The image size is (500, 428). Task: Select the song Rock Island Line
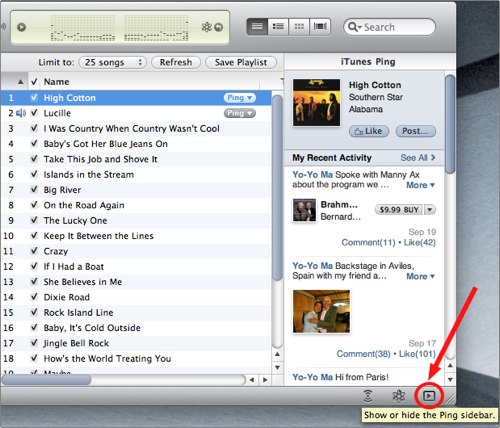[136, 312]
